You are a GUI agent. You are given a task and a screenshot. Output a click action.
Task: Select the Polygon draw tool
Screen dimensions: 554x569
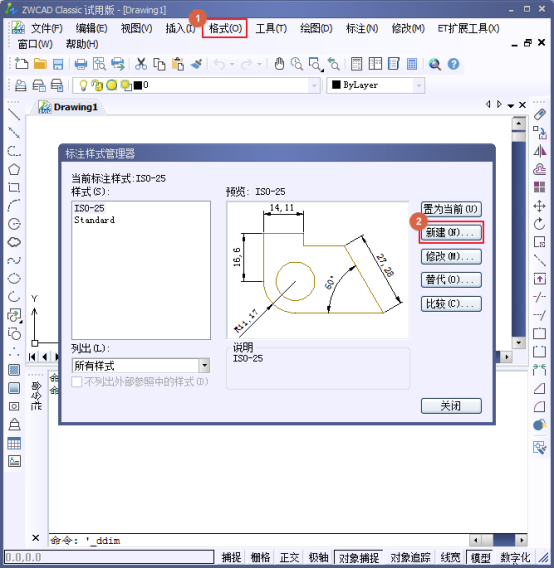tap(14, 169)
